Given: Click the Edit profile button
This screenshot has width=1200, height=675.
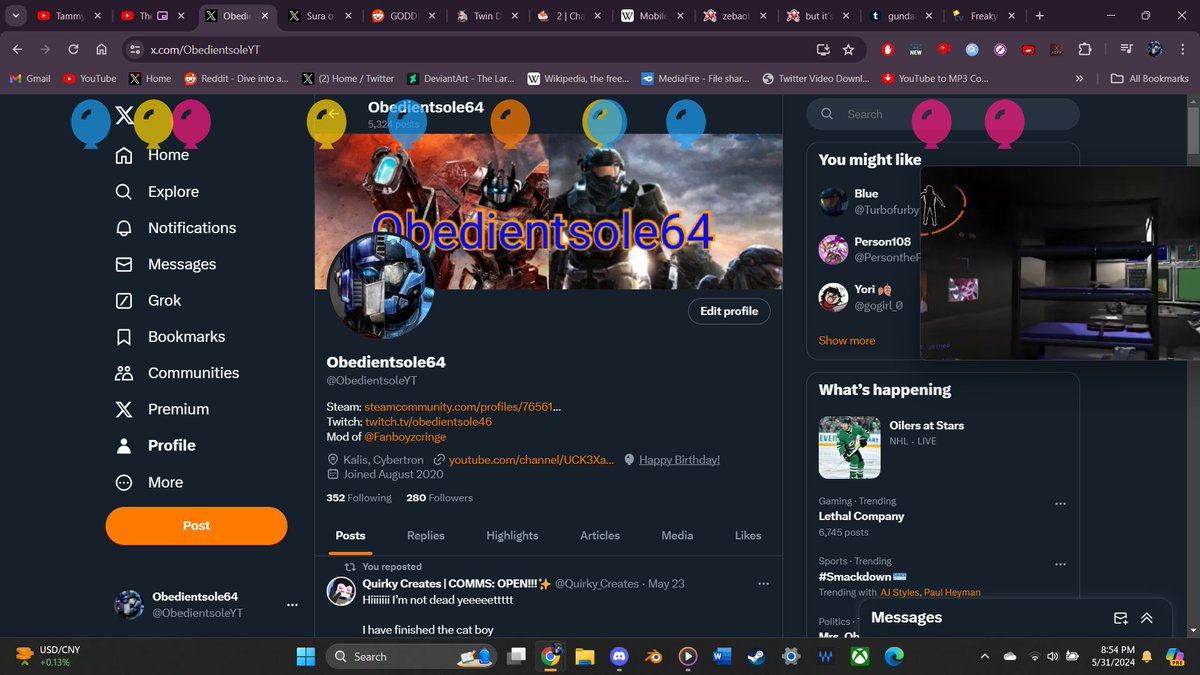Looking at the screenshot, I should (x=729, y=311).
